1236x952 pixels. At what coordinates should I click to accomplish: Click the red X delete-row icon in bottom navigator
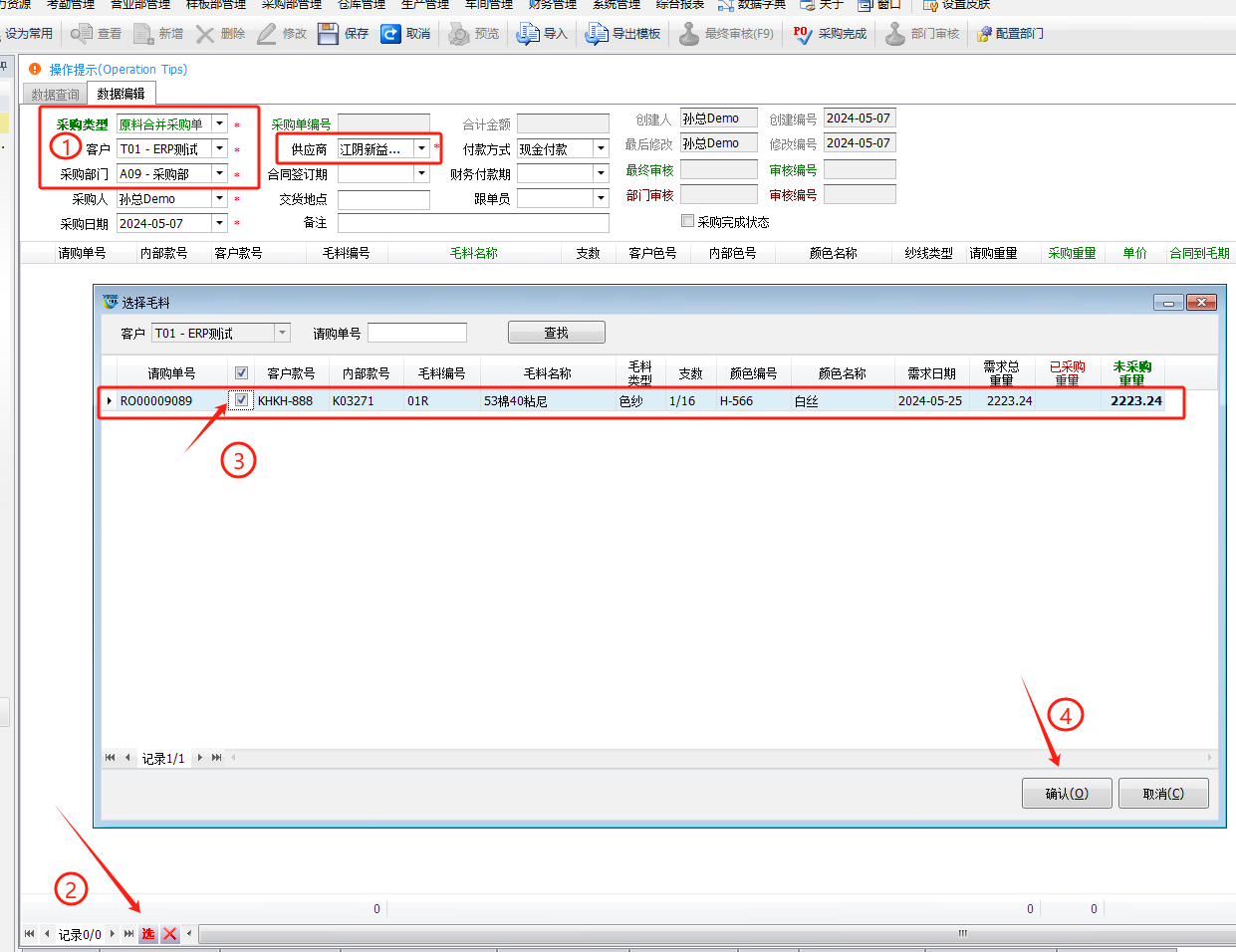click(169, 934)
